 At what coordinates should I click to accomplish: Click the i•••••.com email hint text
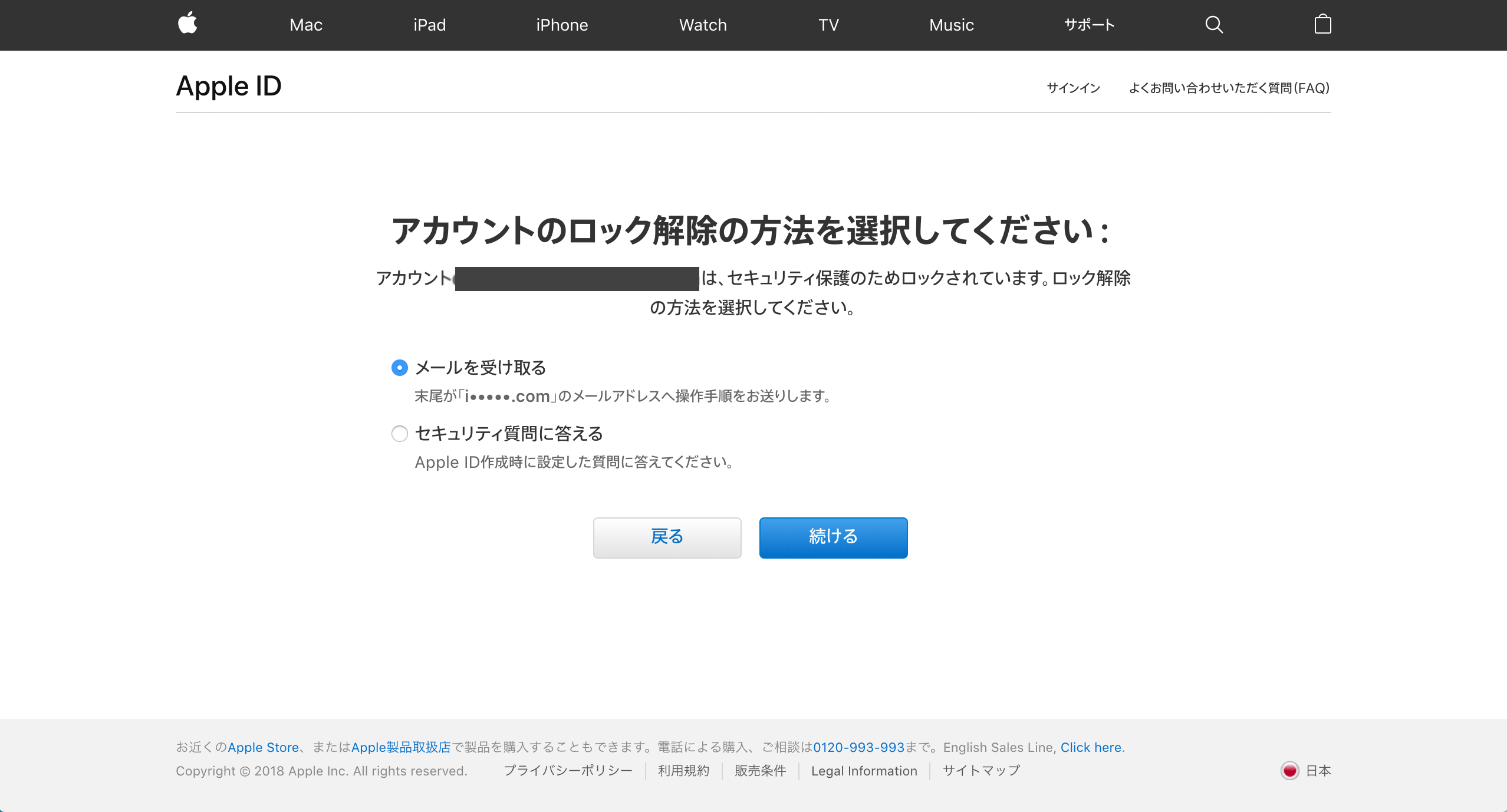[x=507, y=396]
